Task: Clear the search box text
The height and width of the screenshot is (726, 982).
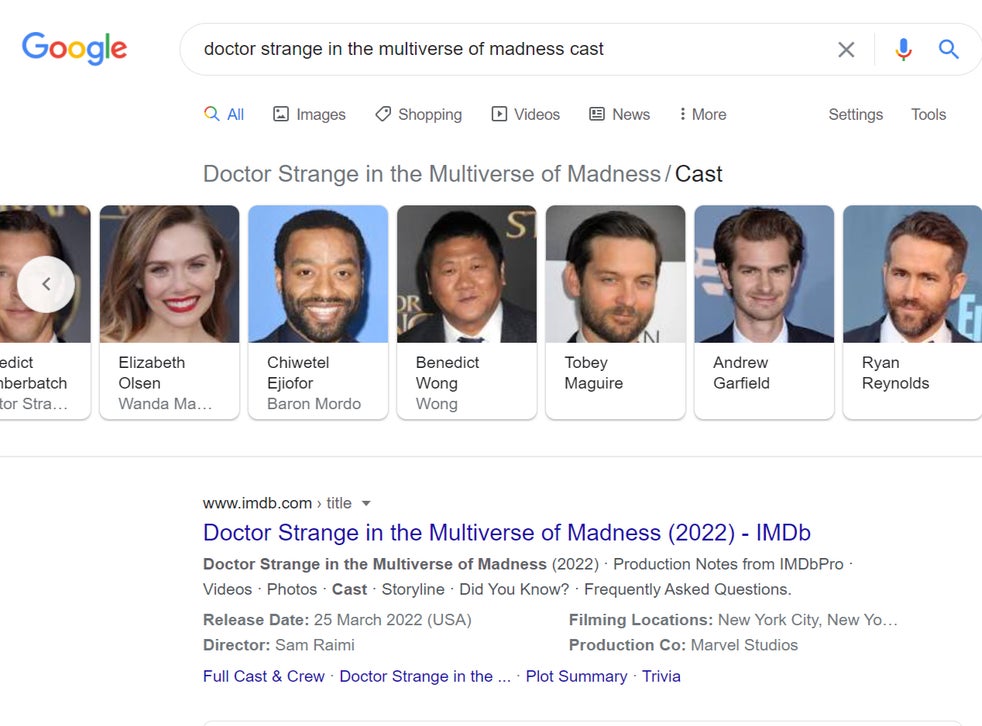Action: (x=846, y=49)
